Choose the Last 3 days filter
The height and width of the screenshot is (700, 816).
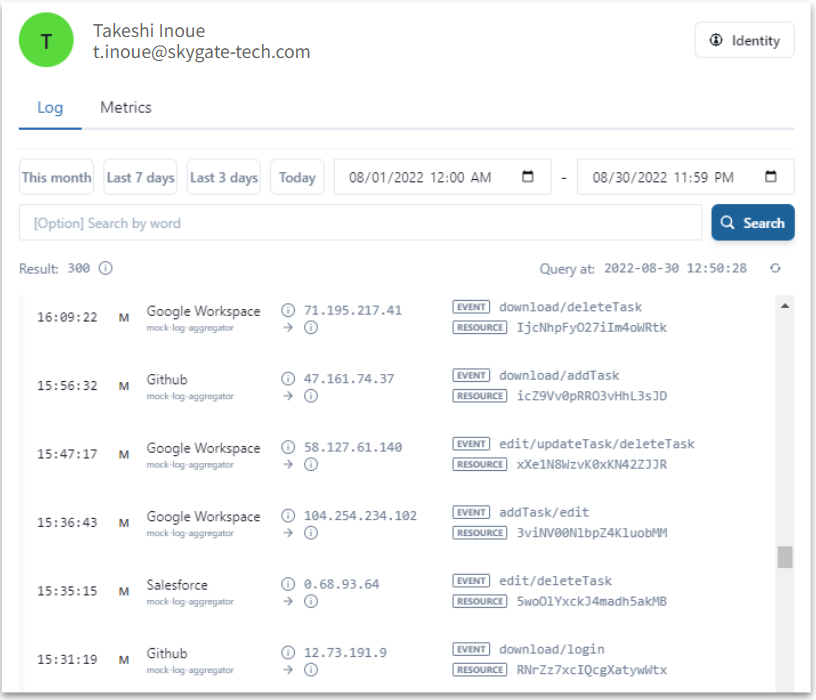[x=224, y=177]
